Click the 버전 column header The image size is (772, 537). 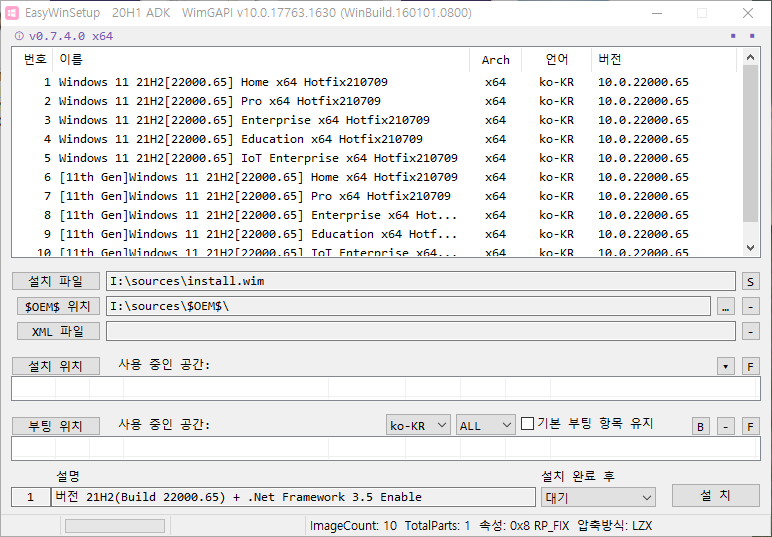664,60
